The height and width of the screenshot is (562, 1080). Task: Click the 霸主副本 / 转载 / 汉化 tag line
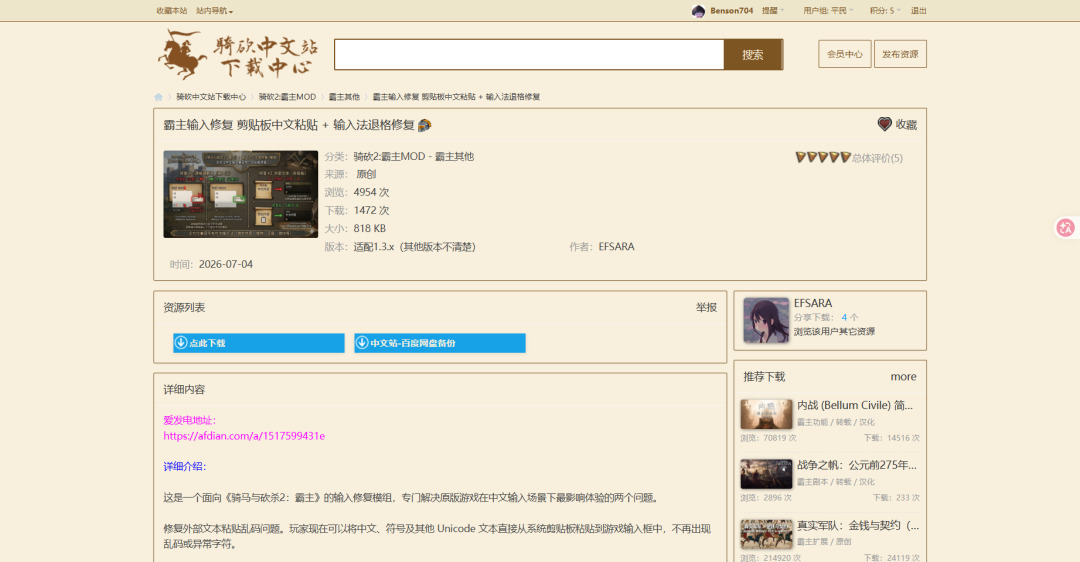835,482
